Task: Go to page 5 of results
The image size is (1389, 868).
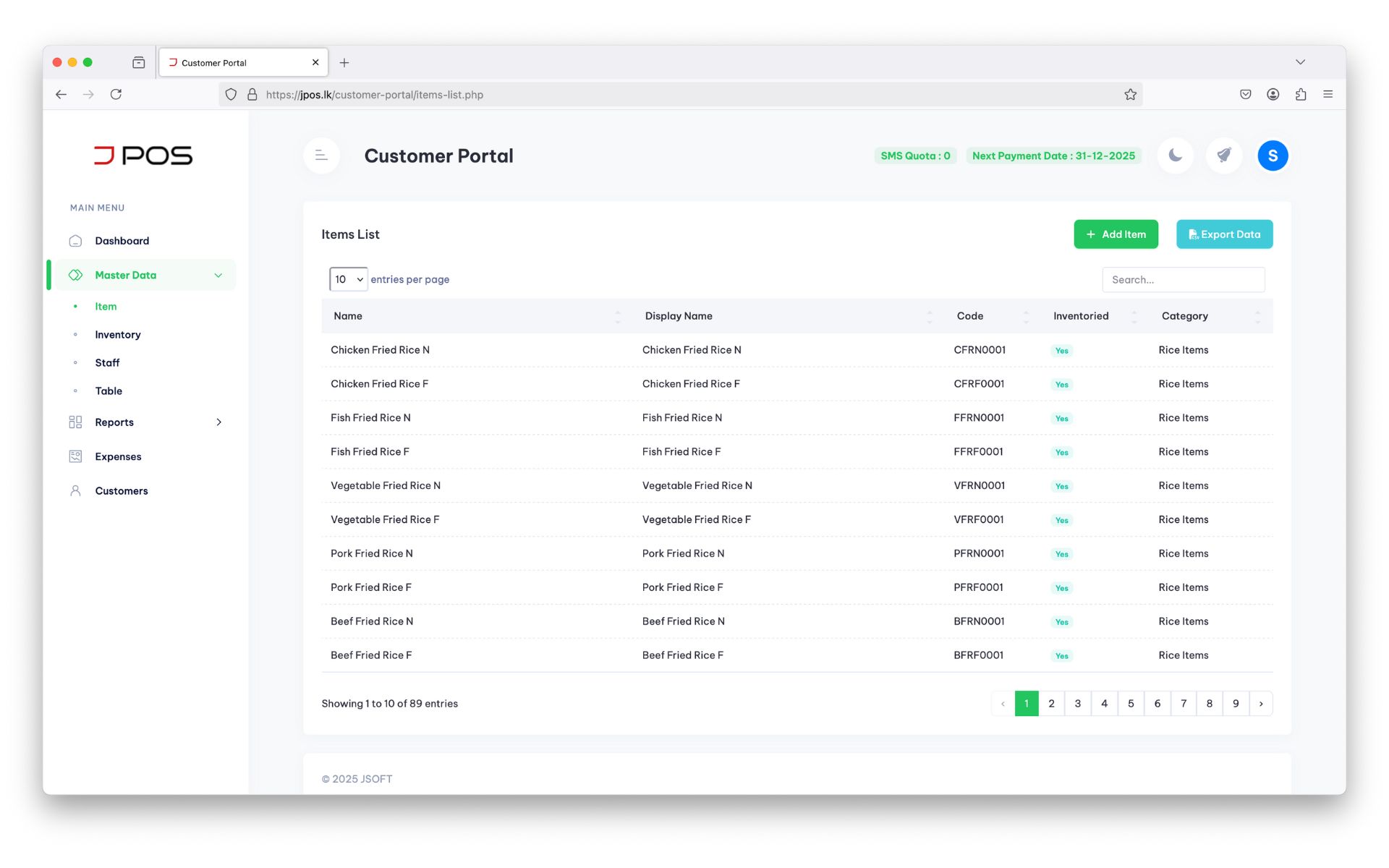Action: point(1131,704)
